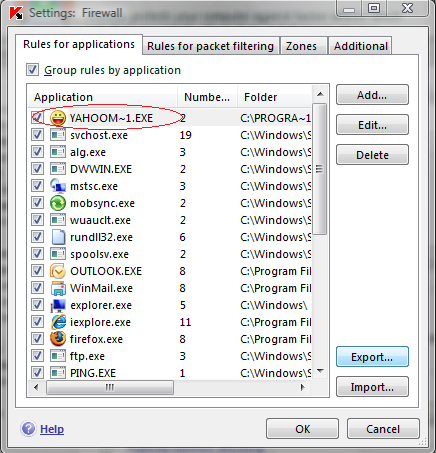The width and height of the screenshot is (436, 453).
Task: Toggle Group rules by application checkbox
Action: [32, 70]
